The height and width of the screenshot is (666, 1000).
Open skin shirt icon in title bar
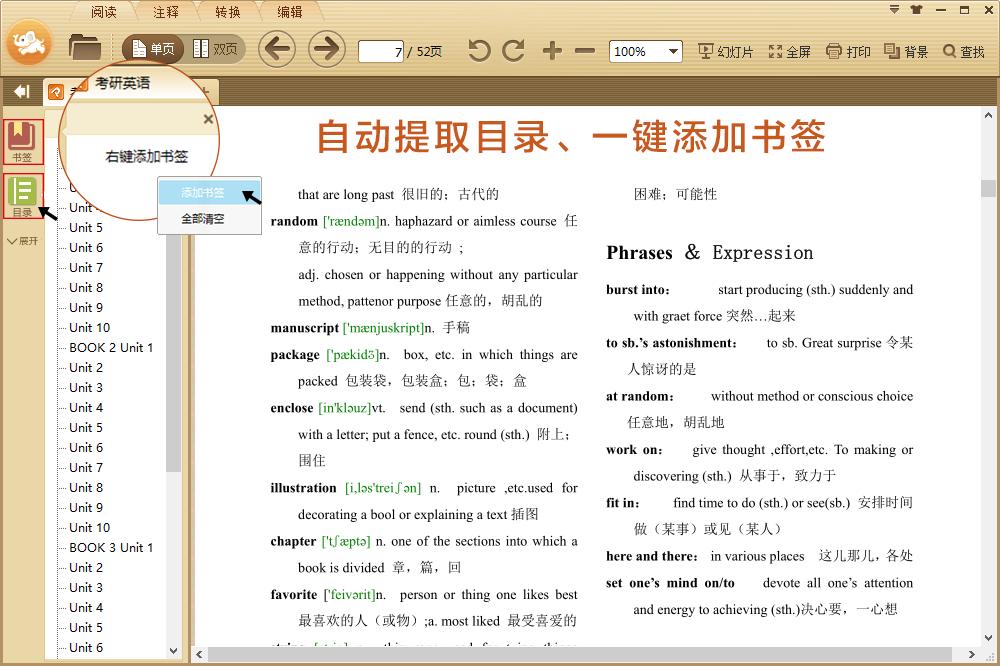(x=916, y=10)
